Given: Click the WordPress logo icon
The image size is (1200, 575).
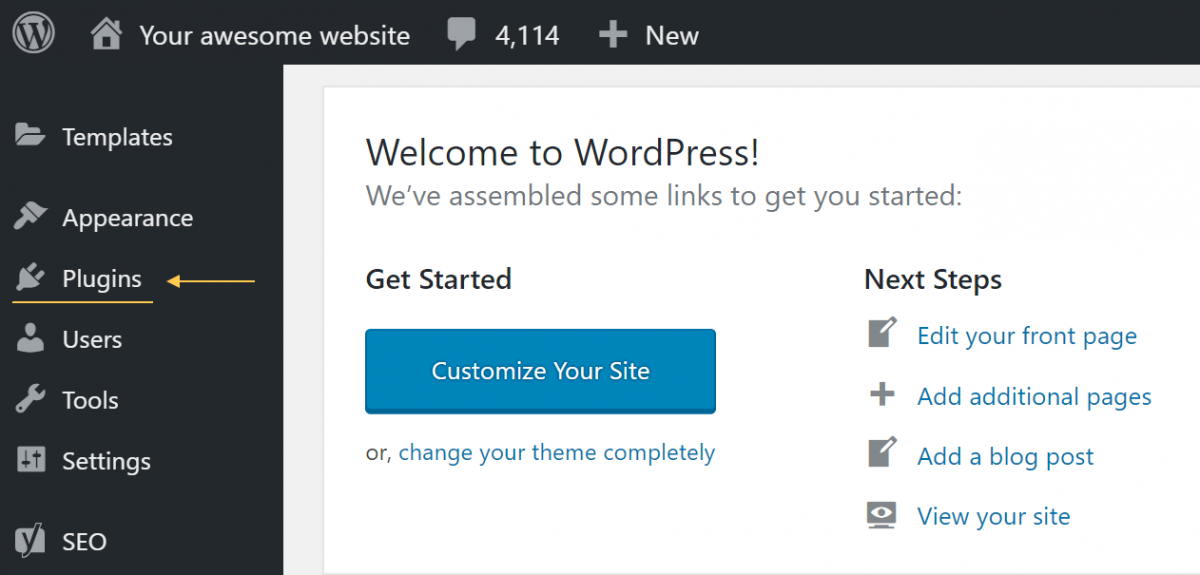Looking at the screenshot, I should pos(33,33).
